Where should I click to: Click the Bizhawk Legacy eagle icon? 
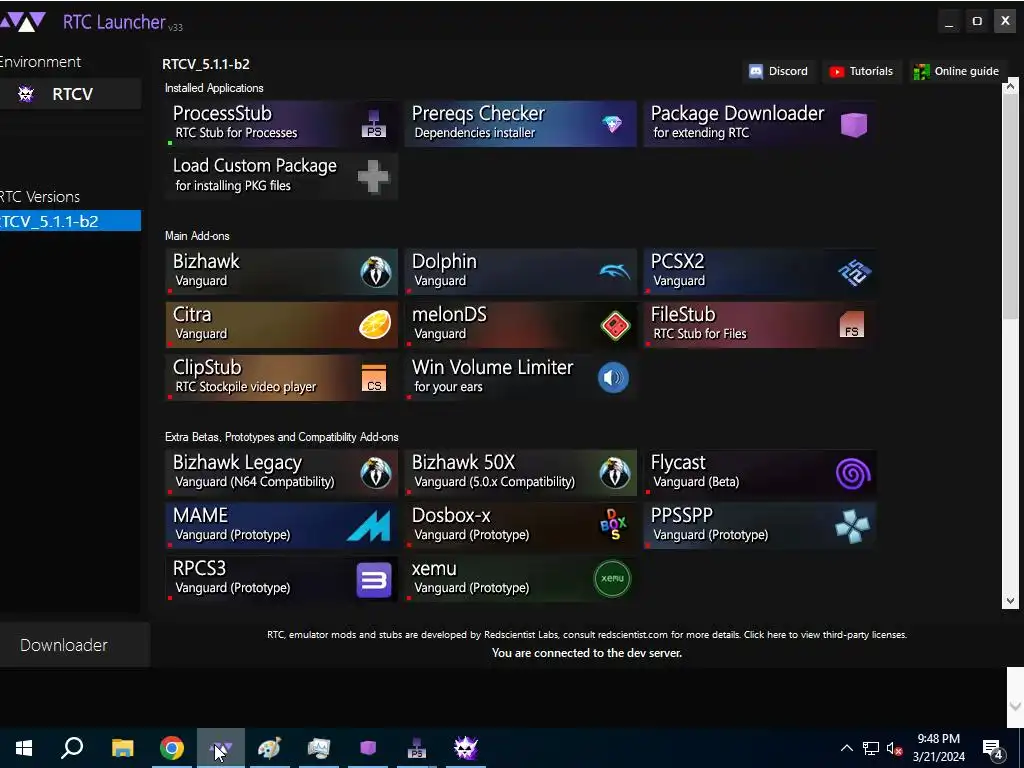coord(376,473)
